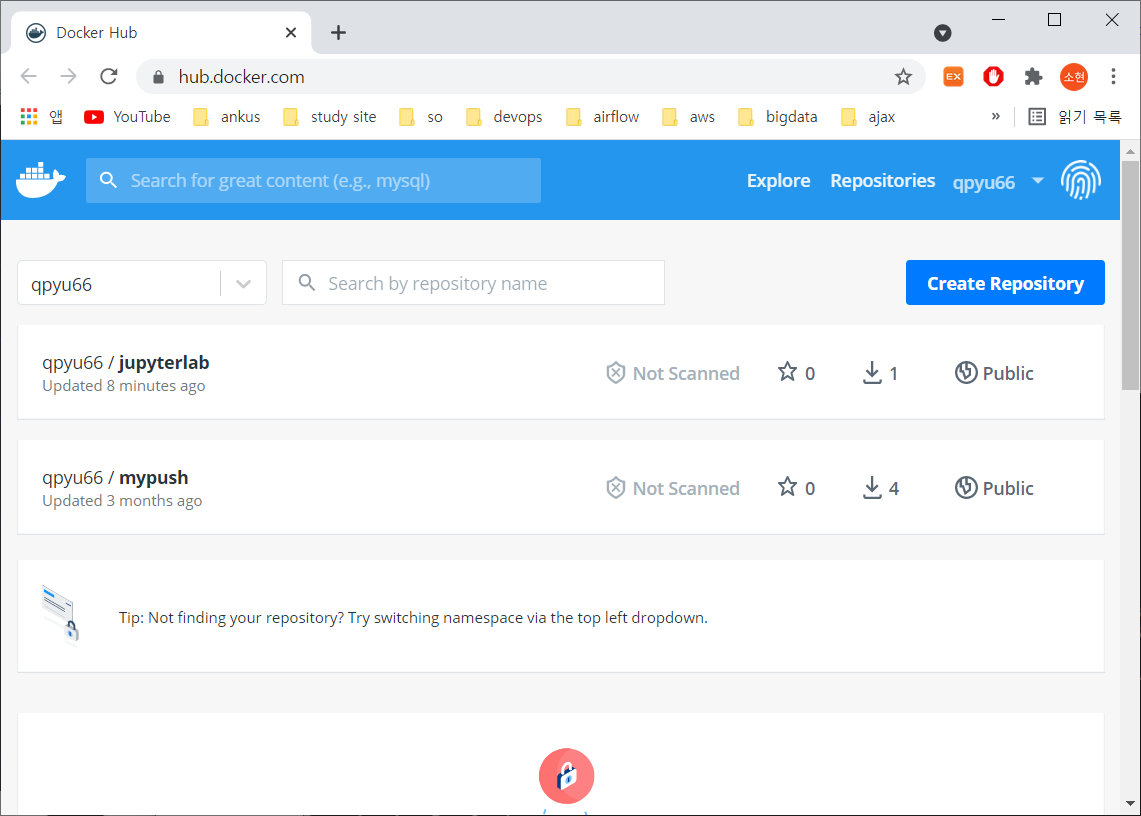Go to Explore in the navbar
This screenshot has width=1141, height=816.
(778, 181)
